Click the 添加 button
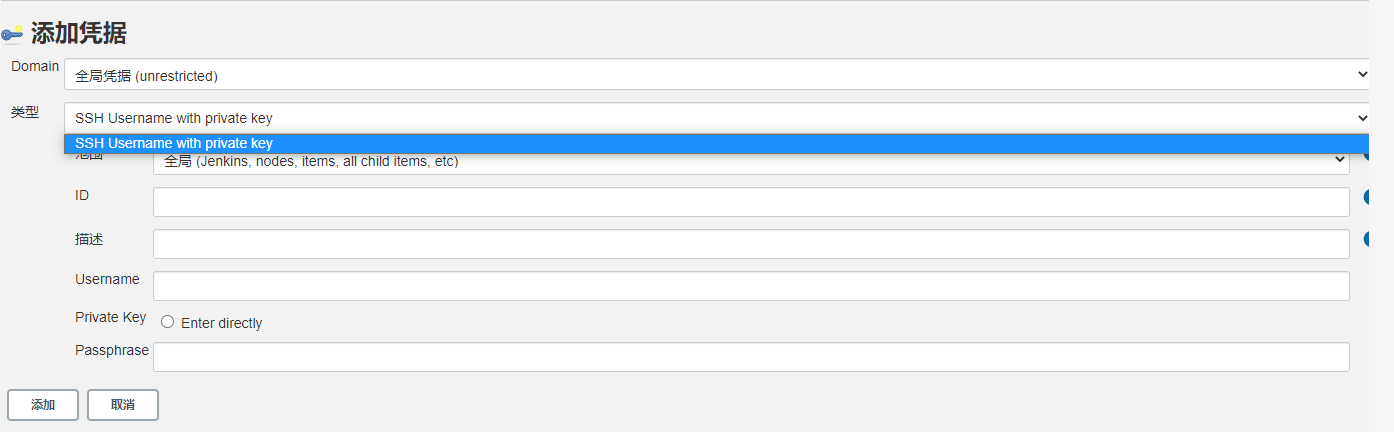 click(x=43, y=405)
